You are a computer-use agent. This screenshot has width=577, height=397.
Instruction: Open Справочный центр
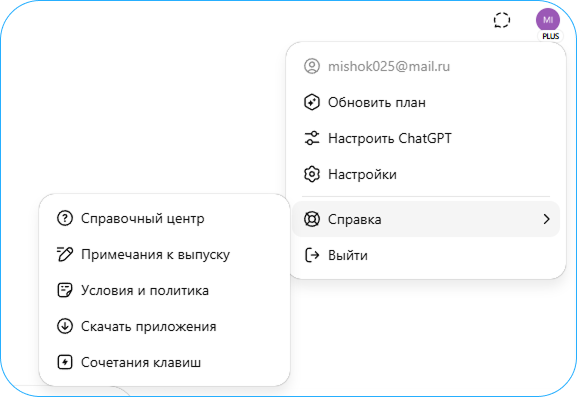(x=164, y=218)
